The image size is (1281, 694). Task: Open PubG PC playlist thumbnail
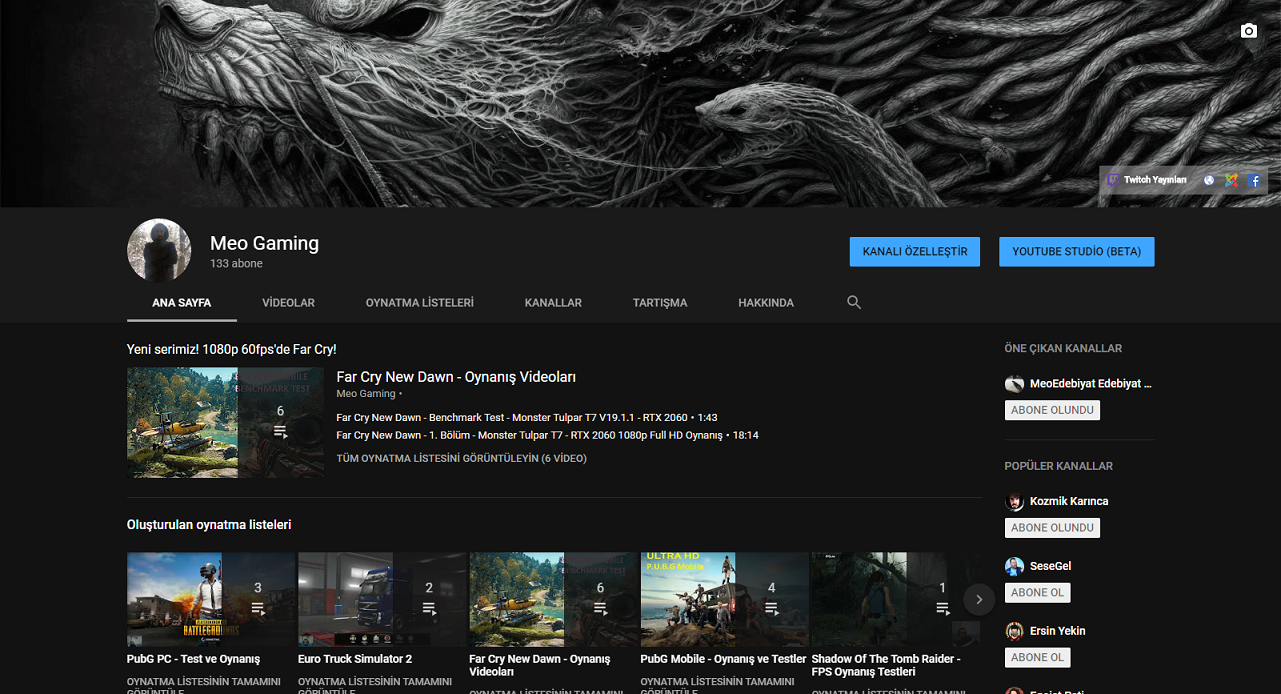click(211, 599)
